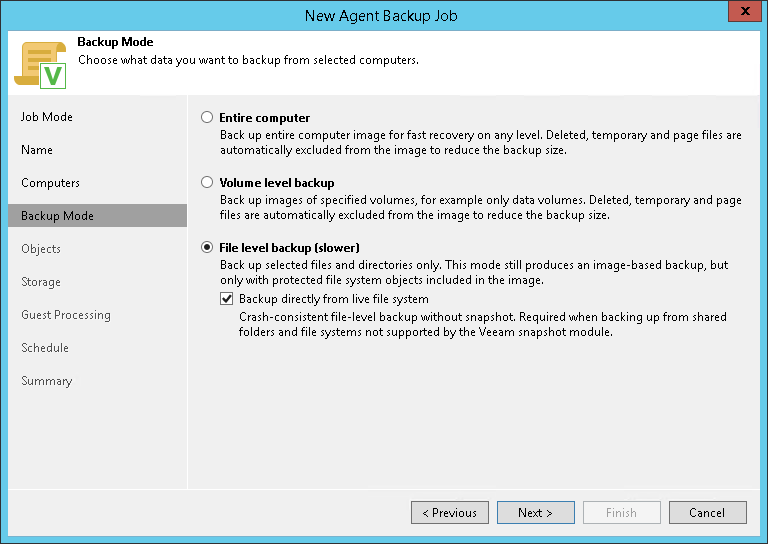Go to the Job Mode step

47,117
